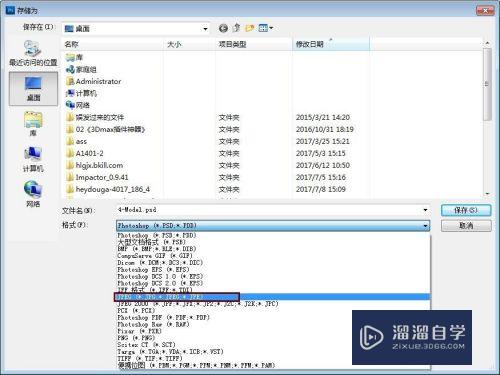The width and height of the screenshot is (500, 375).
Task: Open the 文件名 history dropdown arrow
Action: pyautogui.click(x=425, y=210)
